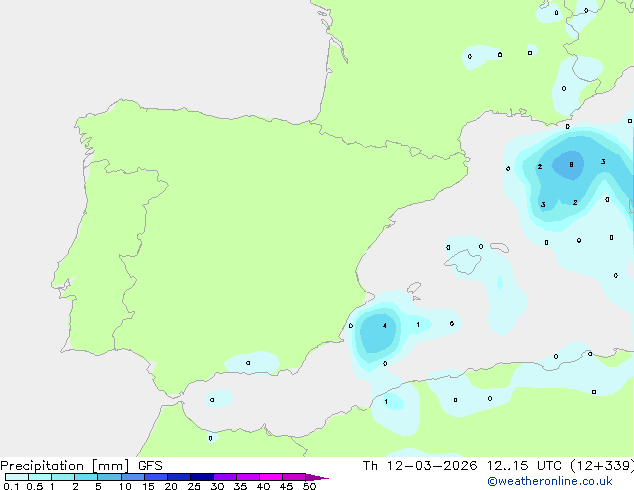Screen dimensions: 634x490
Task: Click the 10–15 mm blue legend swatch
Action: (133, 477)
